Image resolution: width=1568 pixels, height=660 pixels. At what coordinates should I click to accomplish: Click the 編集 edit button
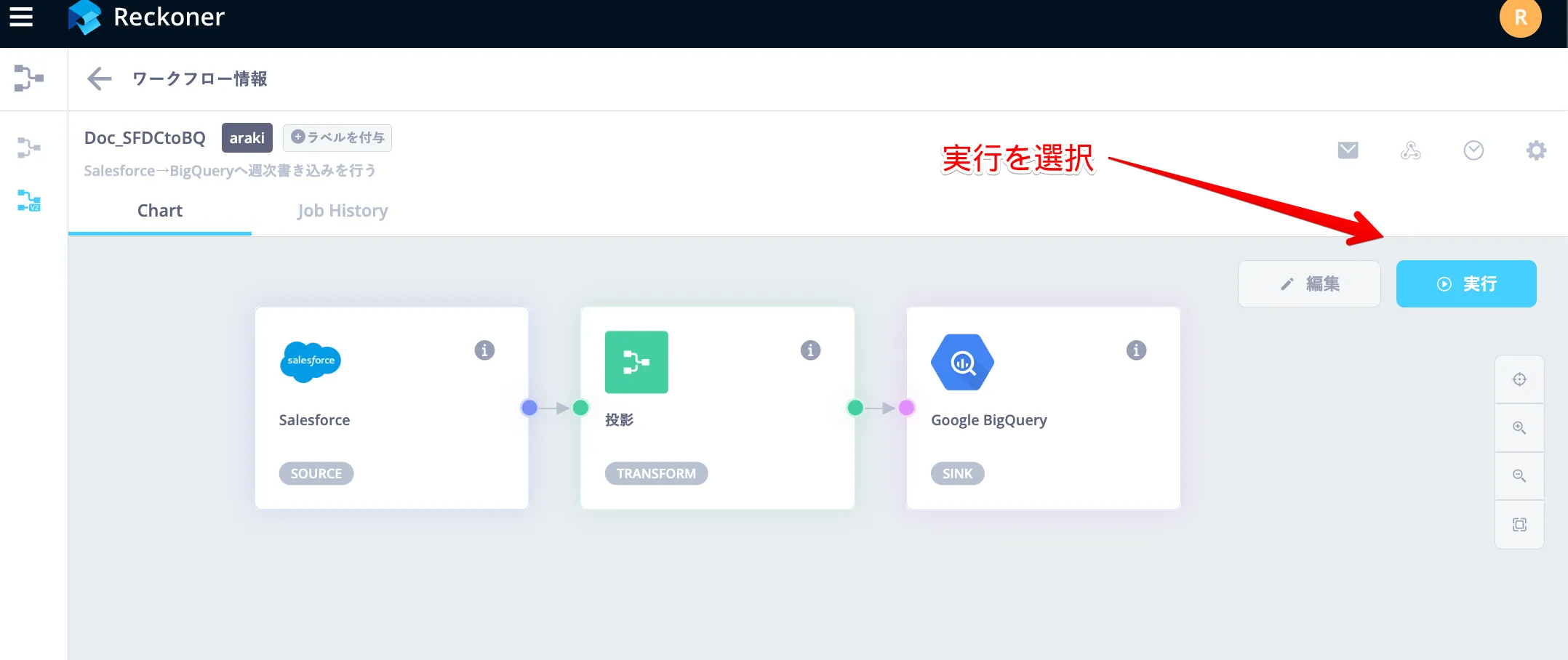click(1309, 283)
